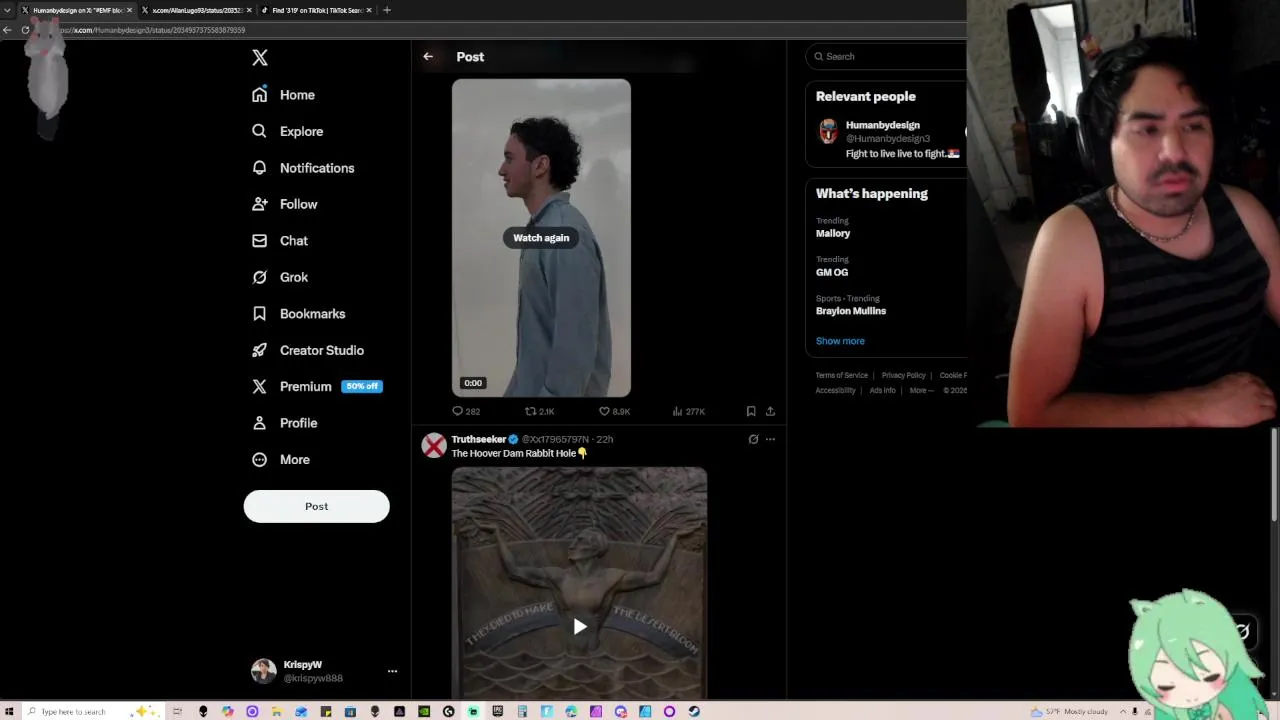The width and height of the screenshot is (1280, 720).
Task: Click the X logo in the sidebar
Action: 260,58
